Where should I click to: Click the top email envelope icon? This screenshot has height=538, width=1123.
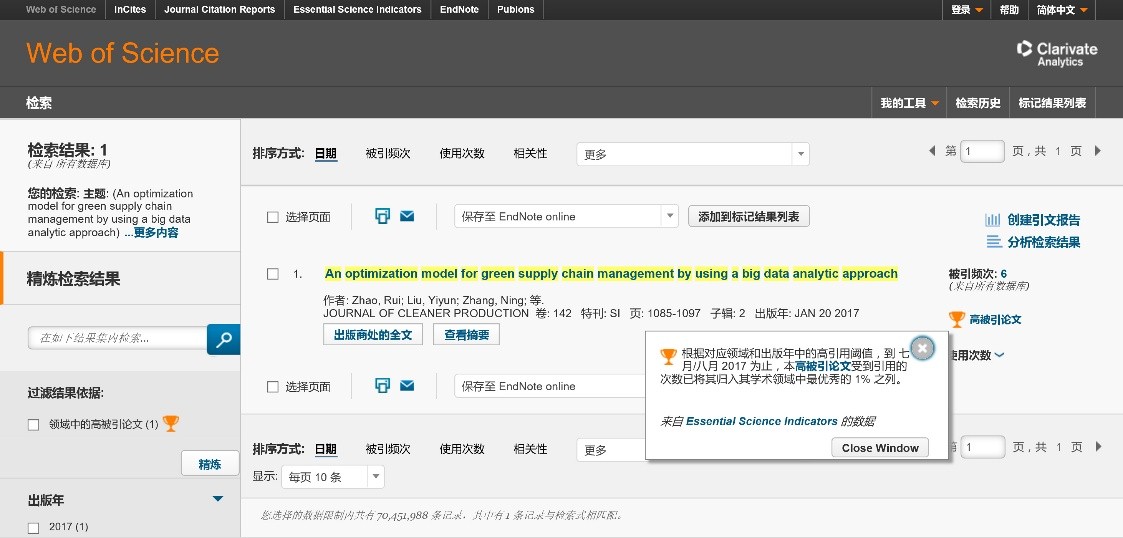[x=407, y=216]
